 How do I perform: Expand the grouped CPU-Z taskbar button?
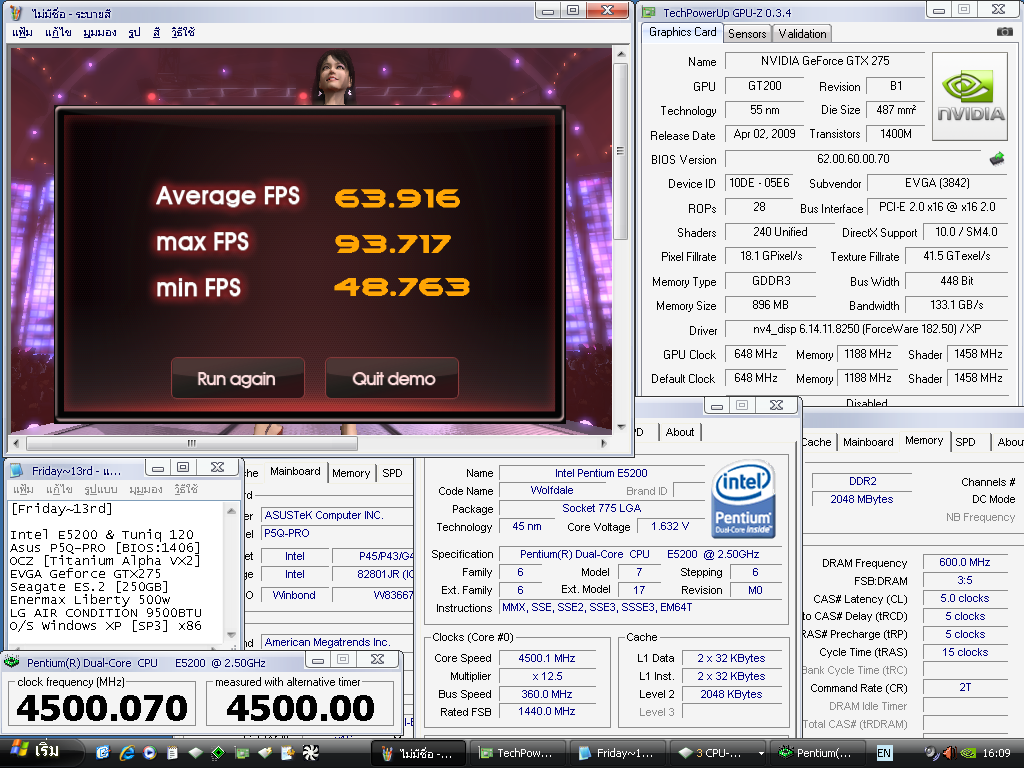pyautogui.click(x=716, y=753)
